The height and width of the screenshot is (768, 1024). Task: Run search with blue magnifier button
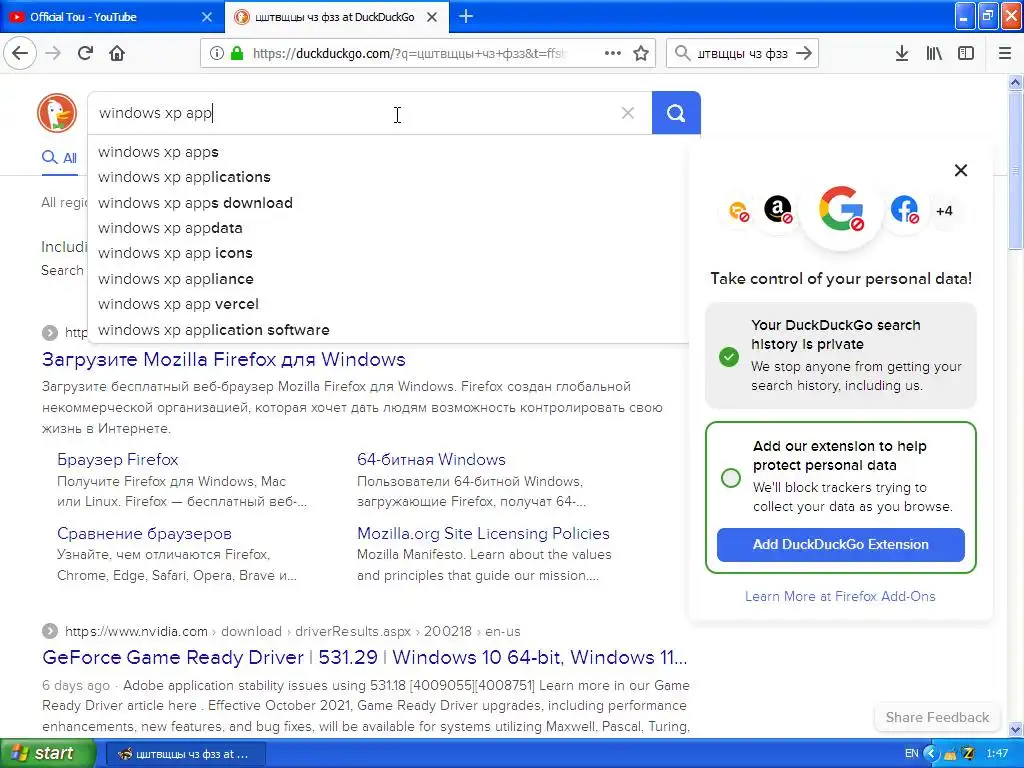tap(676, 113)
